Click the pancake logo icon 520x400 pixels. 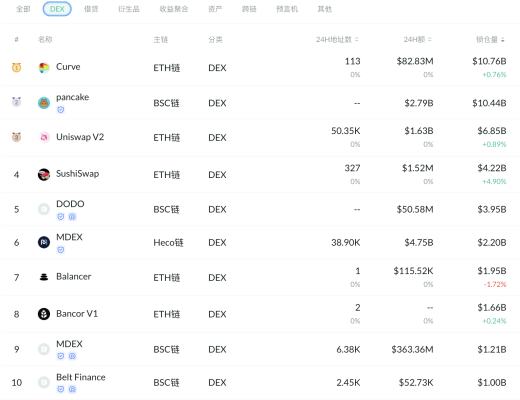(44, 103)
